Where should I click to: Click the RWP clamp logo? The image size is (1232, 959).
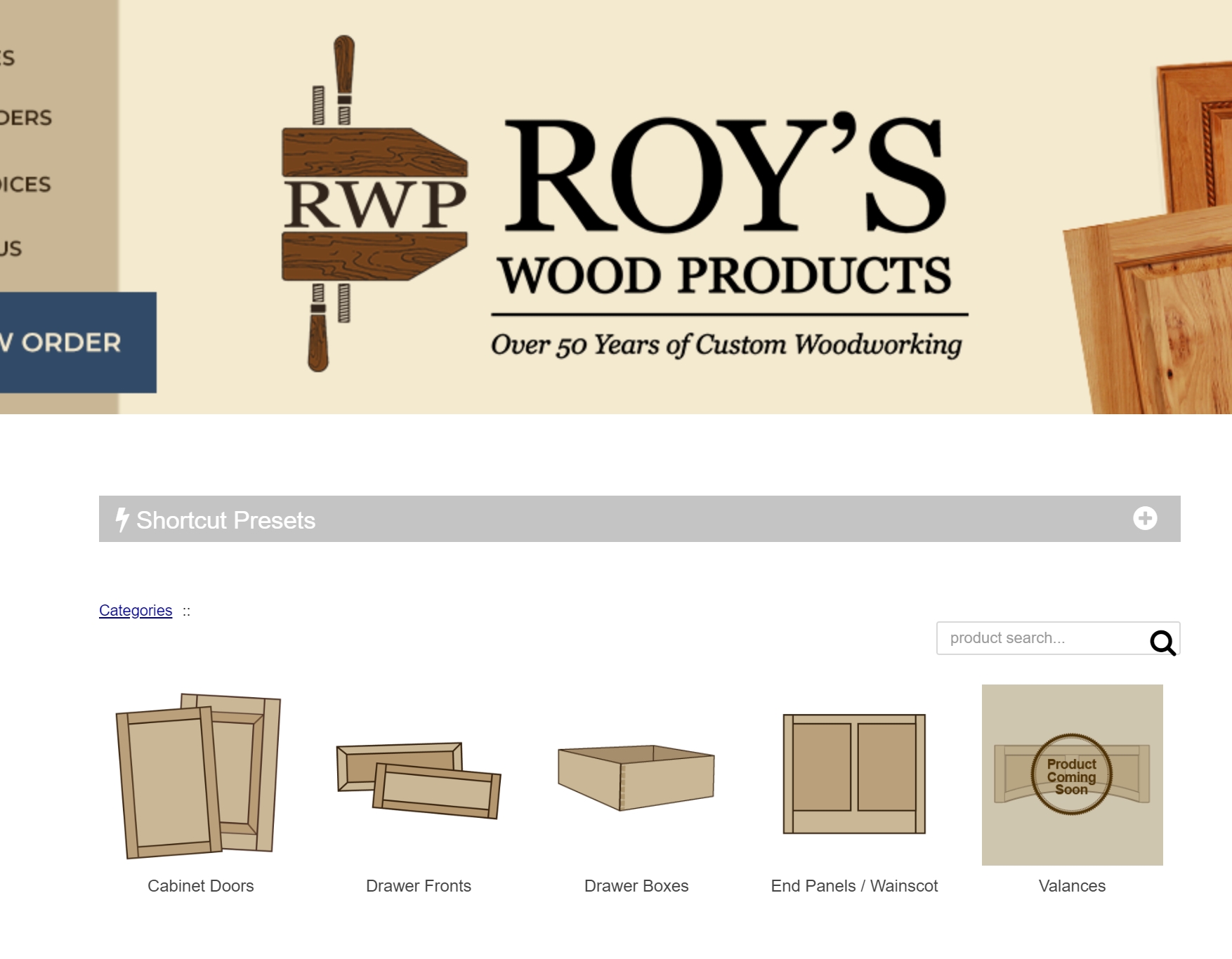(374, 204)
